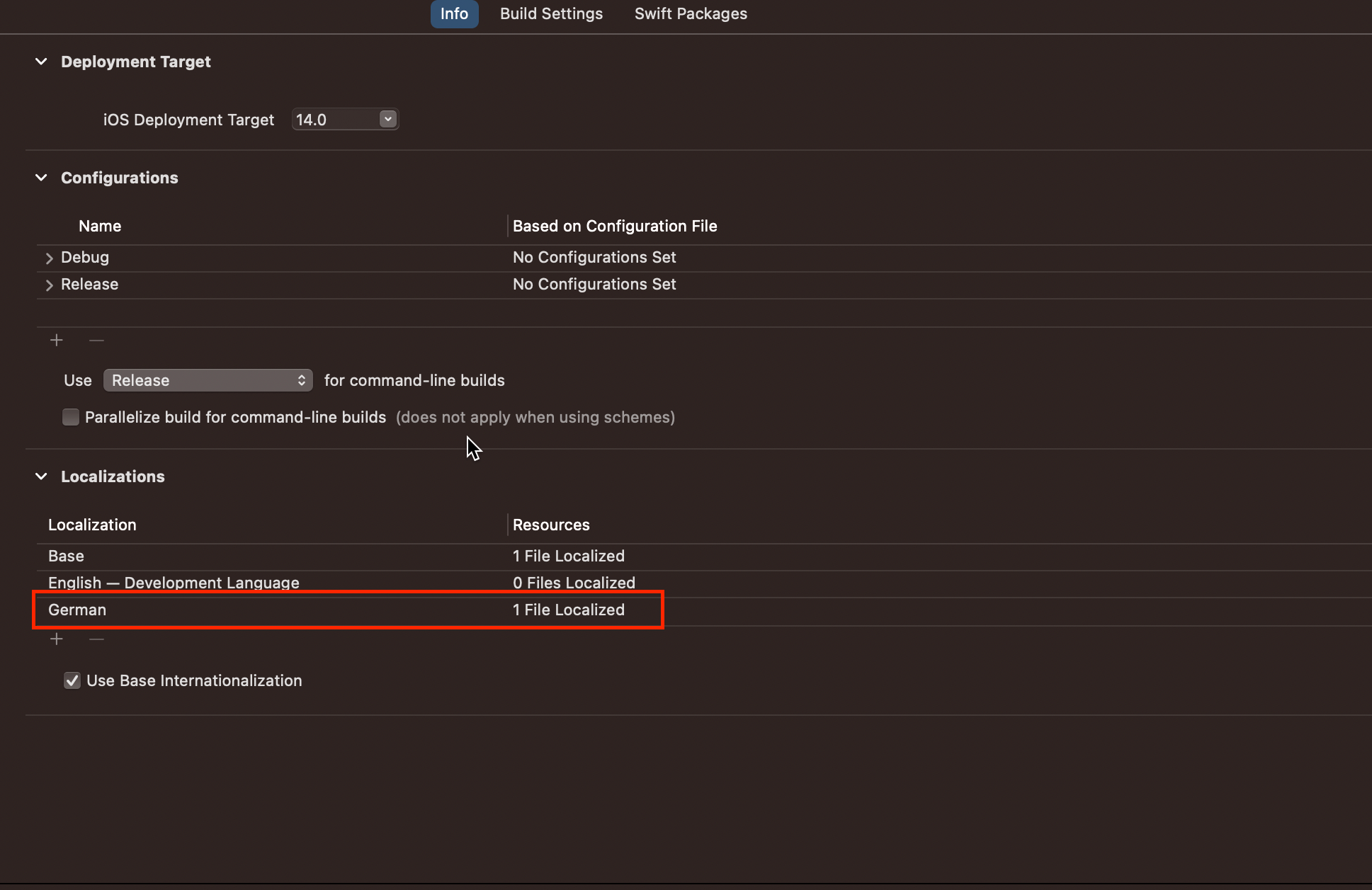Expand the Release configuration row
1372x890 pixels.
49,285
